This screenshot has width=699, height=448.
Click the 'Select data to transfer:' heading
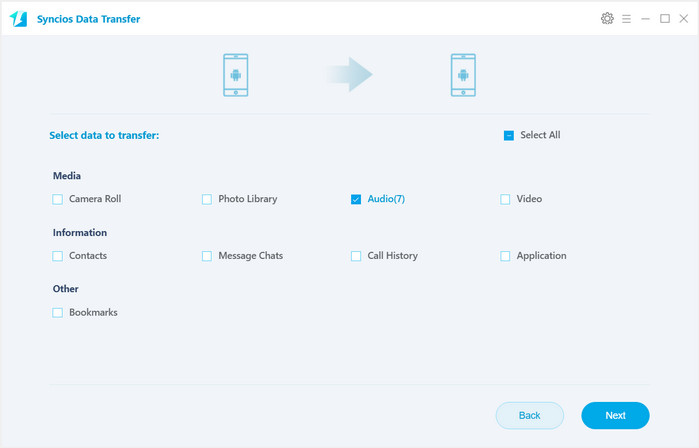pyautogui.click(x=104, y=135)
